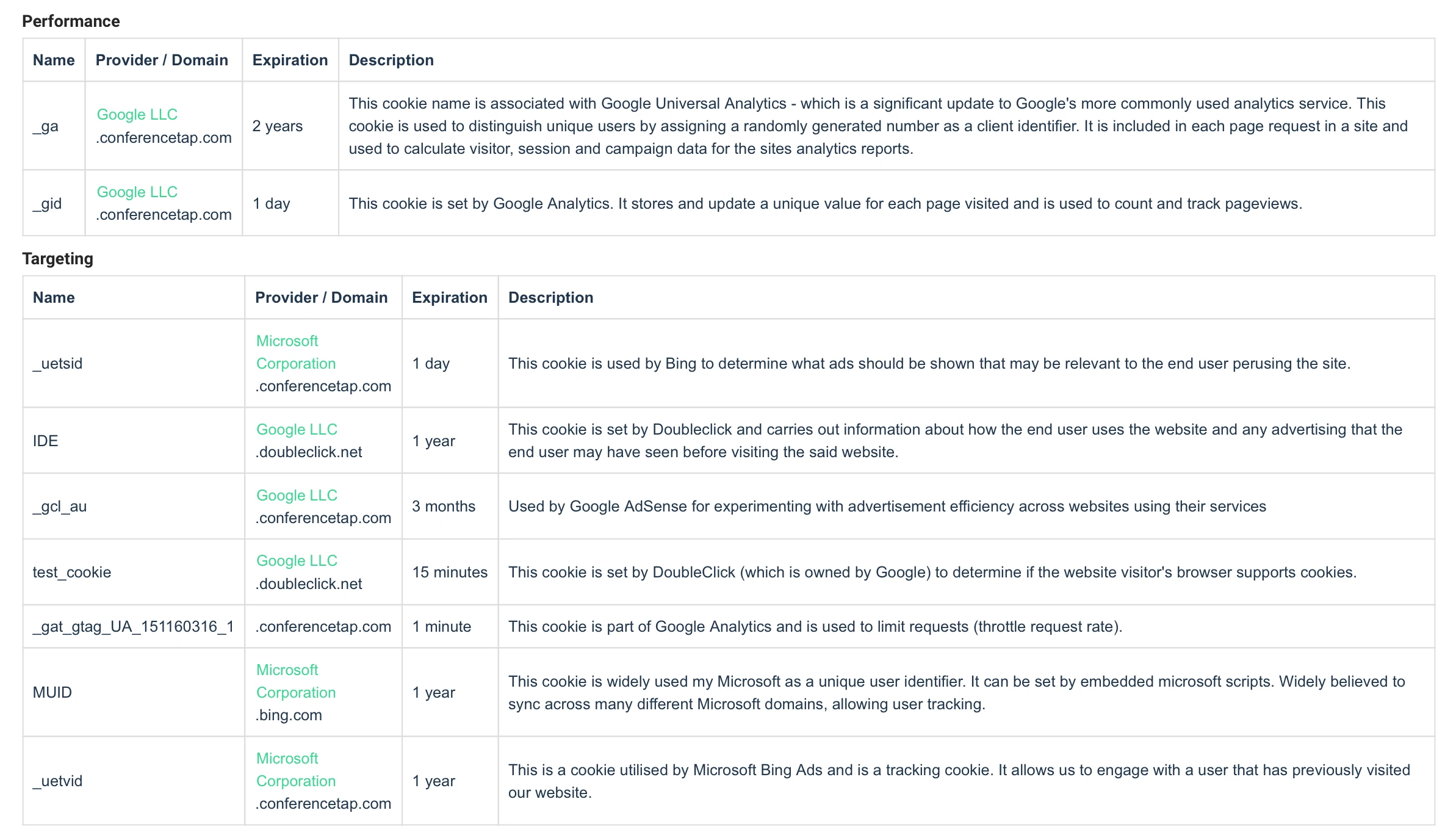1456x835 pixels.
Task: Click the "1 day" expiration in _gid row
Action: (x=272, y=204)
